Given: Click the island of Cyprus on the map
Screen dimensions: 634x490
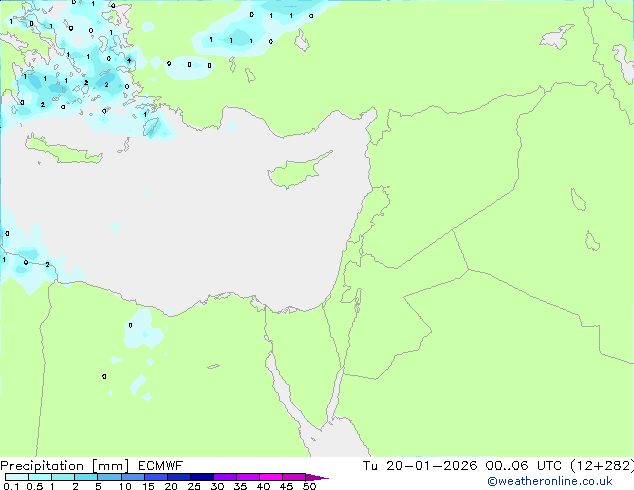Looking at the screenshot, I should pyautogui.click(x=297, y=172).
